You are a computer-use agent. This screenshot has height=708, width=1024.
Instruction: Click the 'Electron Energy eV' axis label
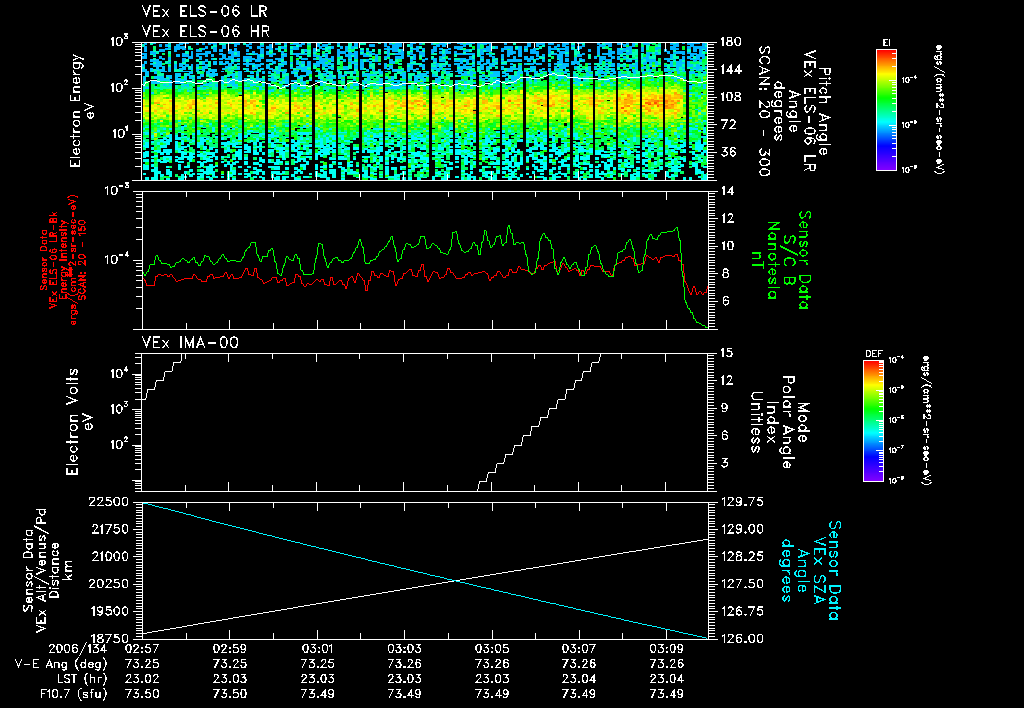coord(82,111)
